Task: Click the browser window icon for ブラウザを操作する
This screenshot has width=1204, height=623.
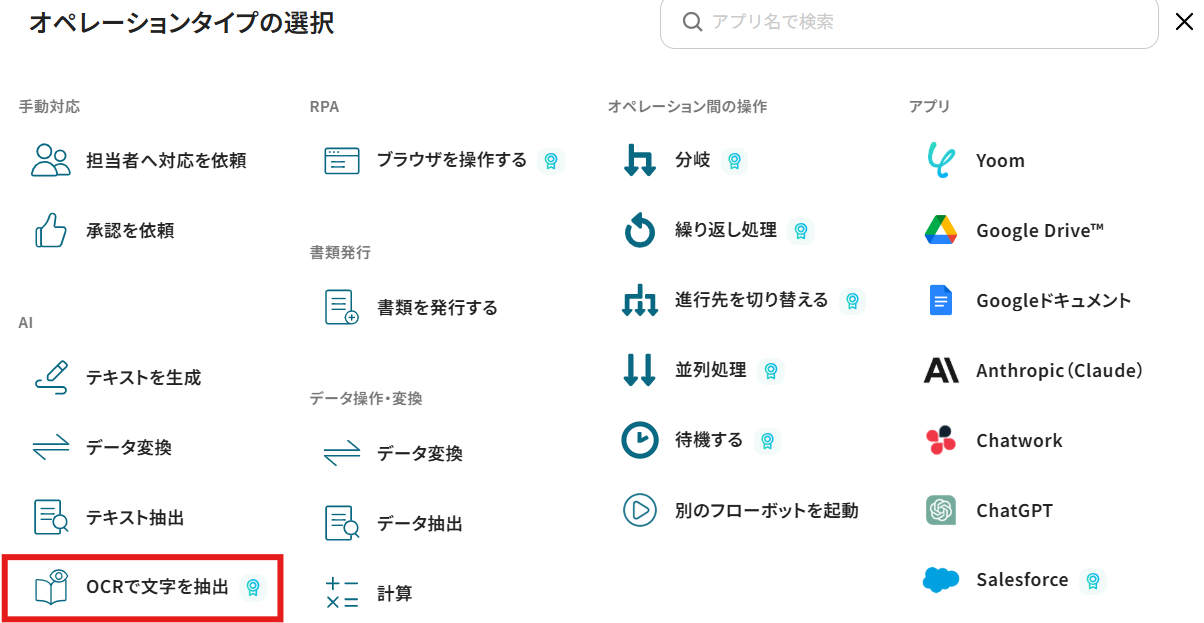Action: pyautogui.click(x=342, y=160)
